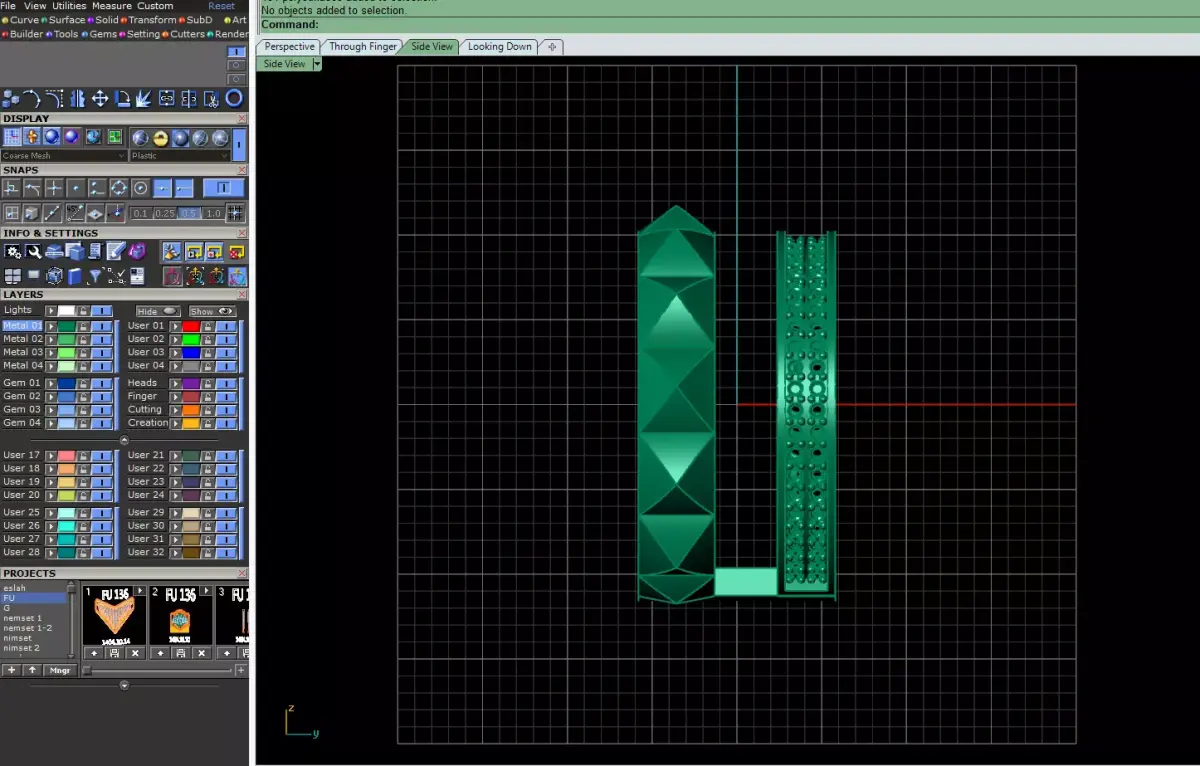Select the nemset 1 project folder

click(x=22, y=618)
